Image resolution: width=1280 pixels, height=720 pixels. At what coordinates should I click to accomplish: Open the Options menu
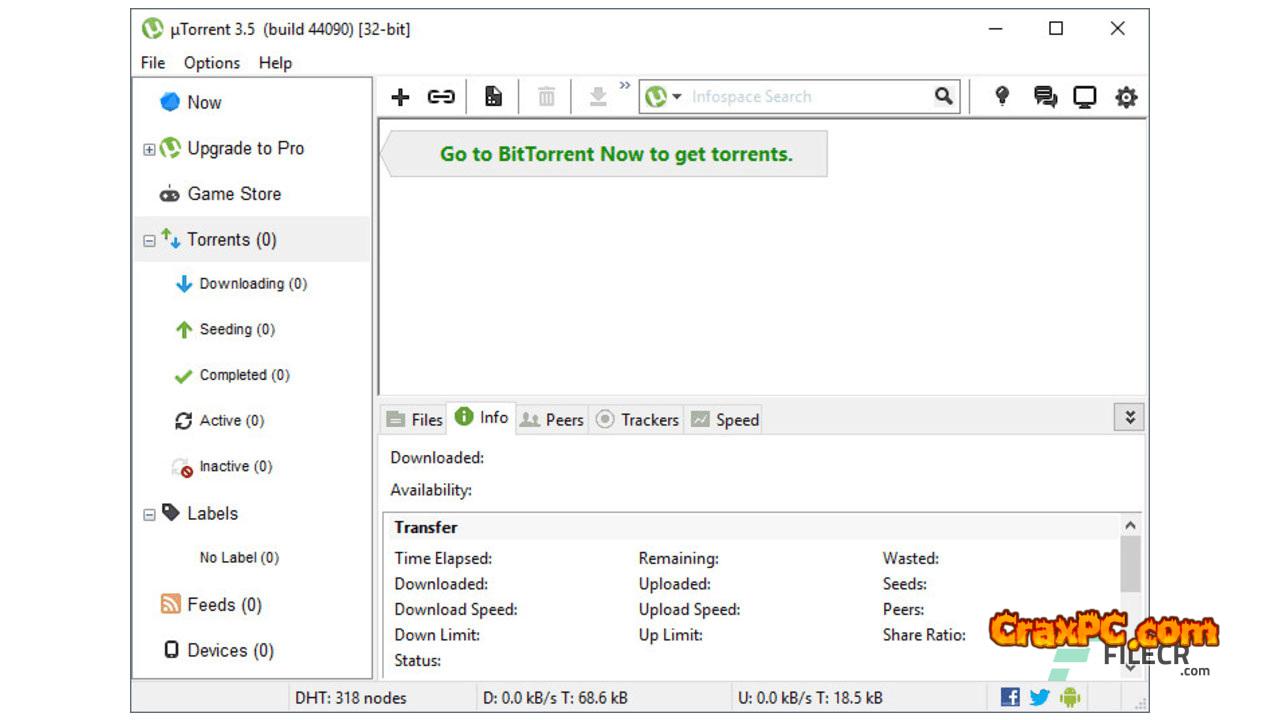pyautogui.click(x=211, y=63)
